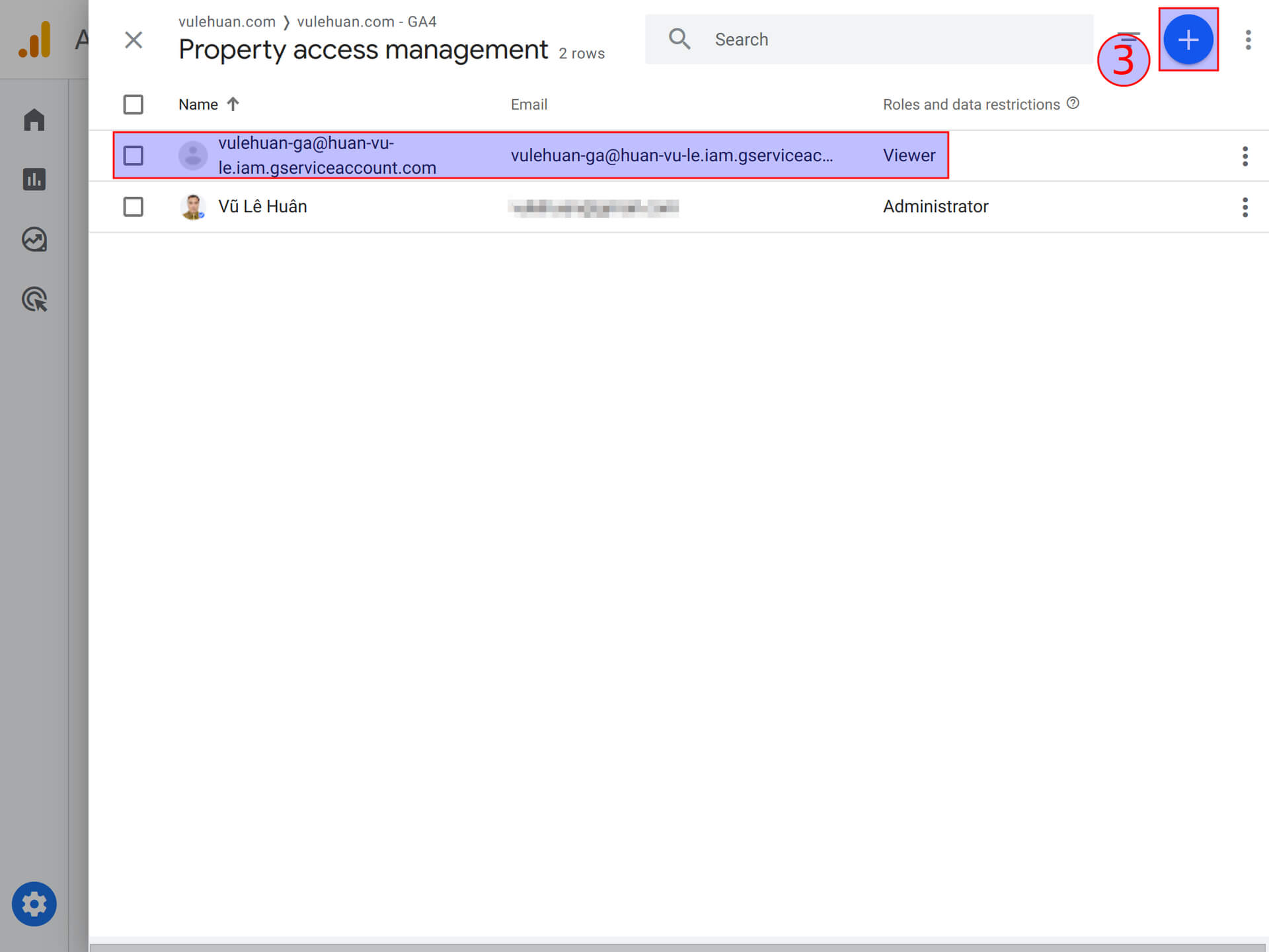Viewport: 1269px width, 952px height.
Task: Close the Property access management panel
Action: click(x=134, y=40)
